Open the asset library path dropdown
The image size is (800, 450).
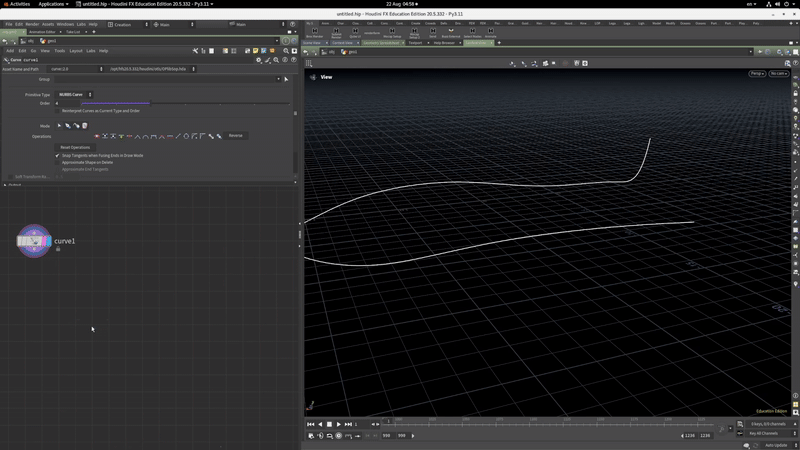[152, 69]
